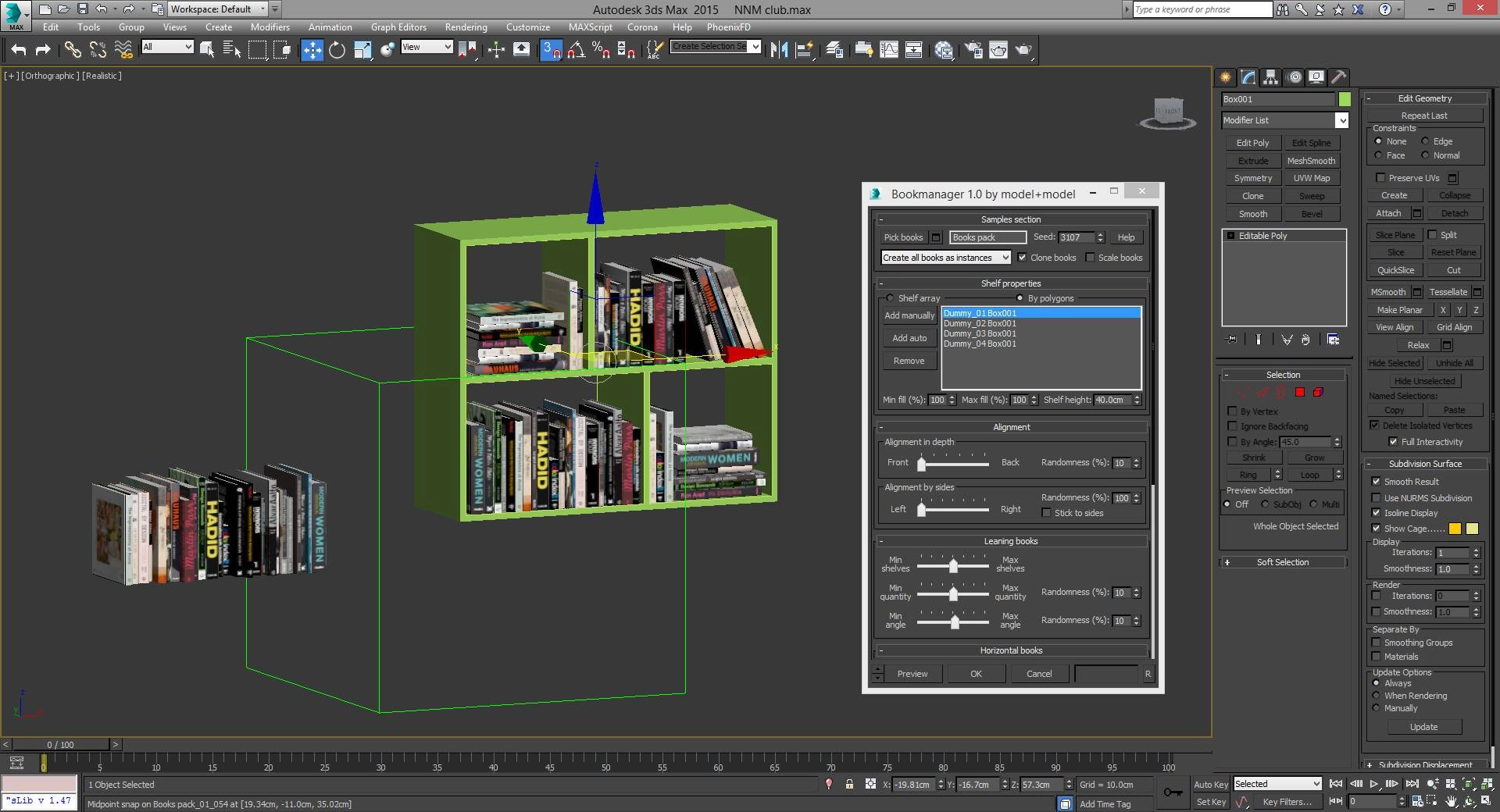Select the Select and Scale tool

pyautogui.click(x=362, y=50)
